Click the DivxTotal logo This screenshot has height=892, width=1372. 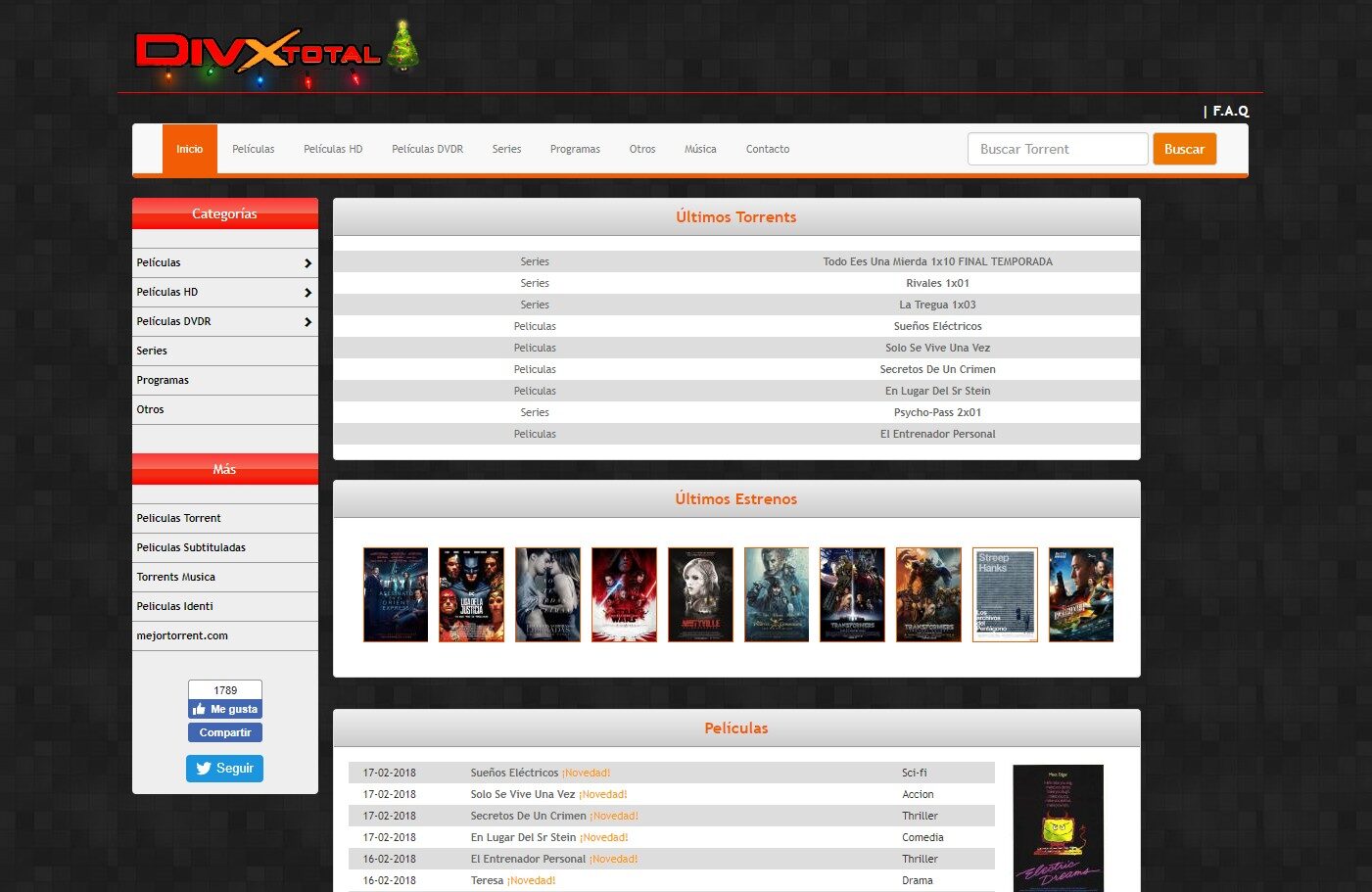[258, 53]
